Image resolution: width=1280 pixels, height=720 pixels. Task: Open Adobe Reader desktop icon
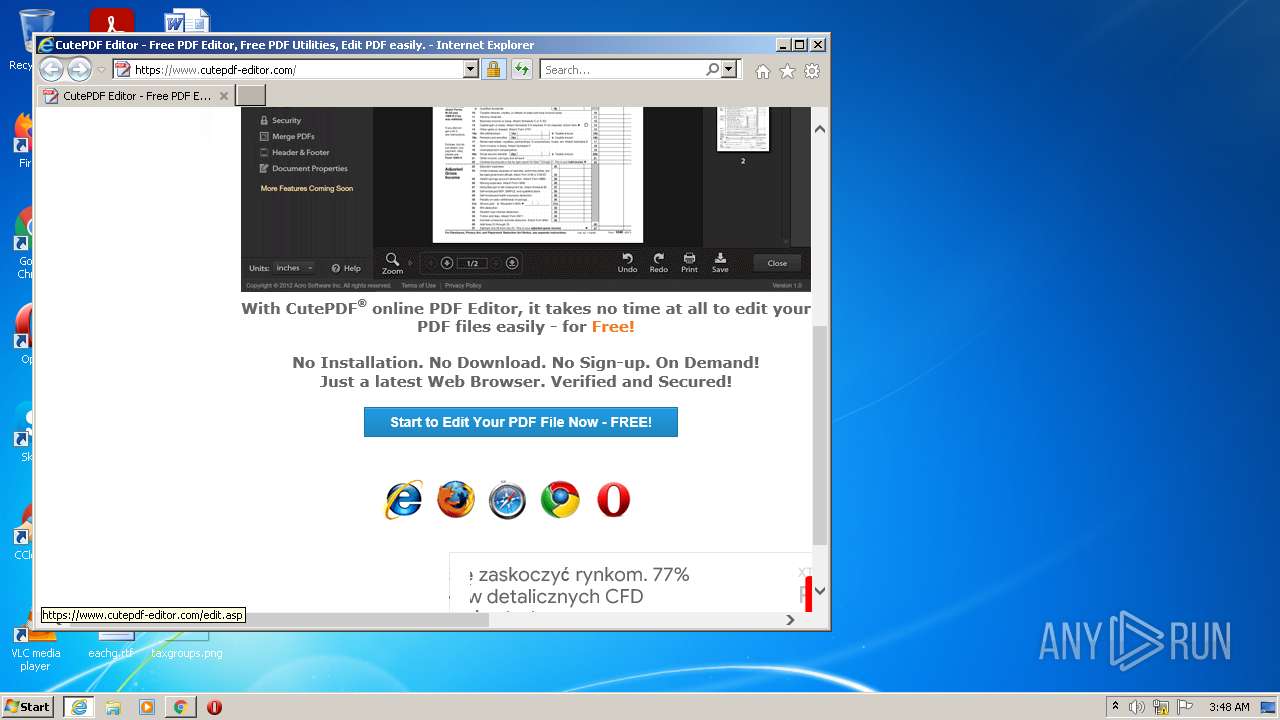[x=111, y=22]
